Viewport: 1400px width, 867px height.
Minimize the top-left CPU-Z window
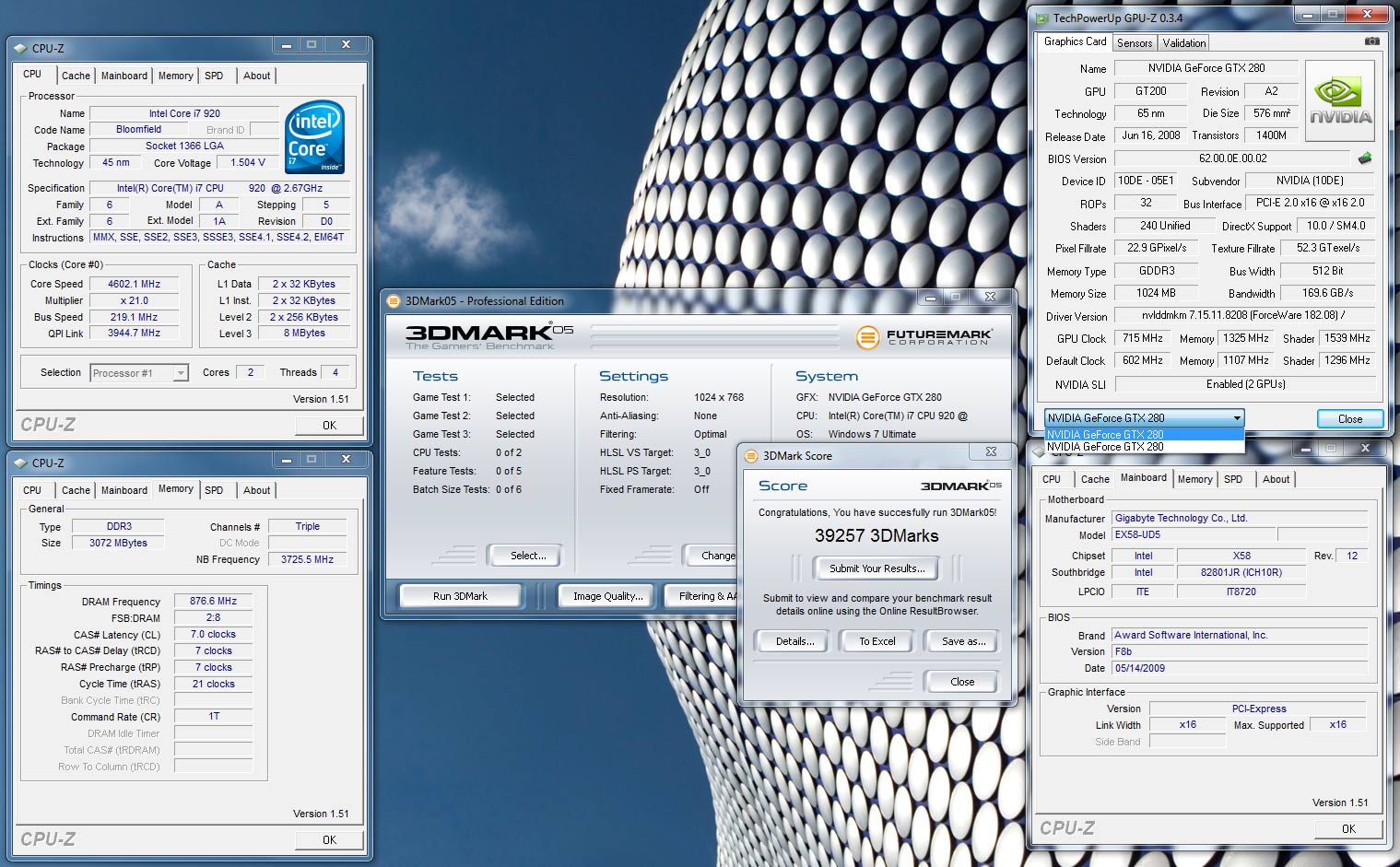287,44
